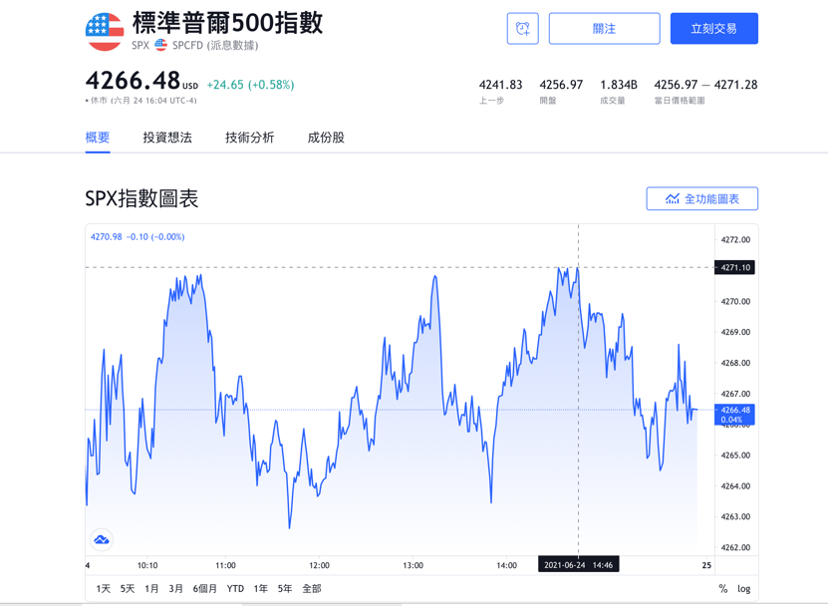Click the +24.65 (+0.58%) change value
This screenshot has width=831, height=611.
(251, 85)
